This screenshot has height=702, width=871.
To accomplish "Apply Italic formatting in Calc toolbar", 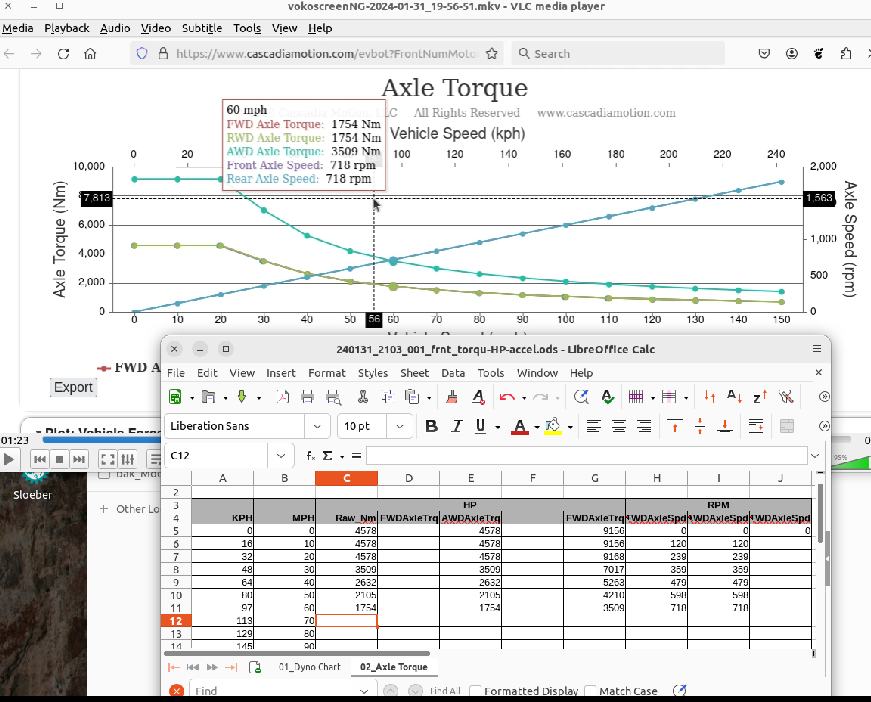I will pos(456,426).
